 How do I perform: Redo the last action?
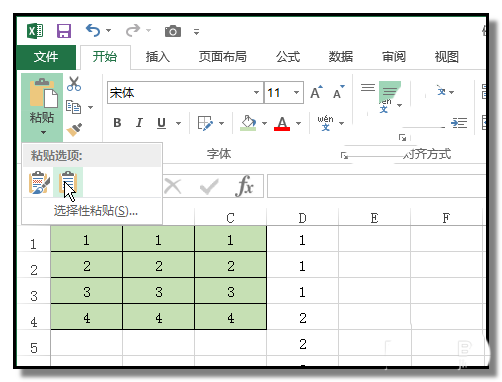point(133,31)
